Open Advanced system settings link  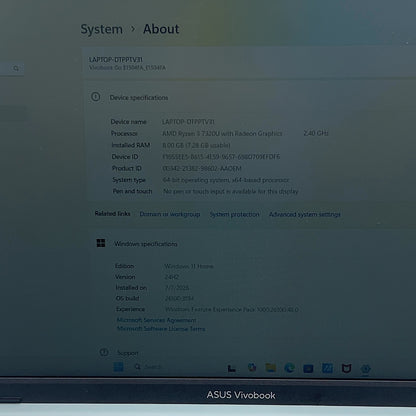pyautogui.click(x=305, y=214)
